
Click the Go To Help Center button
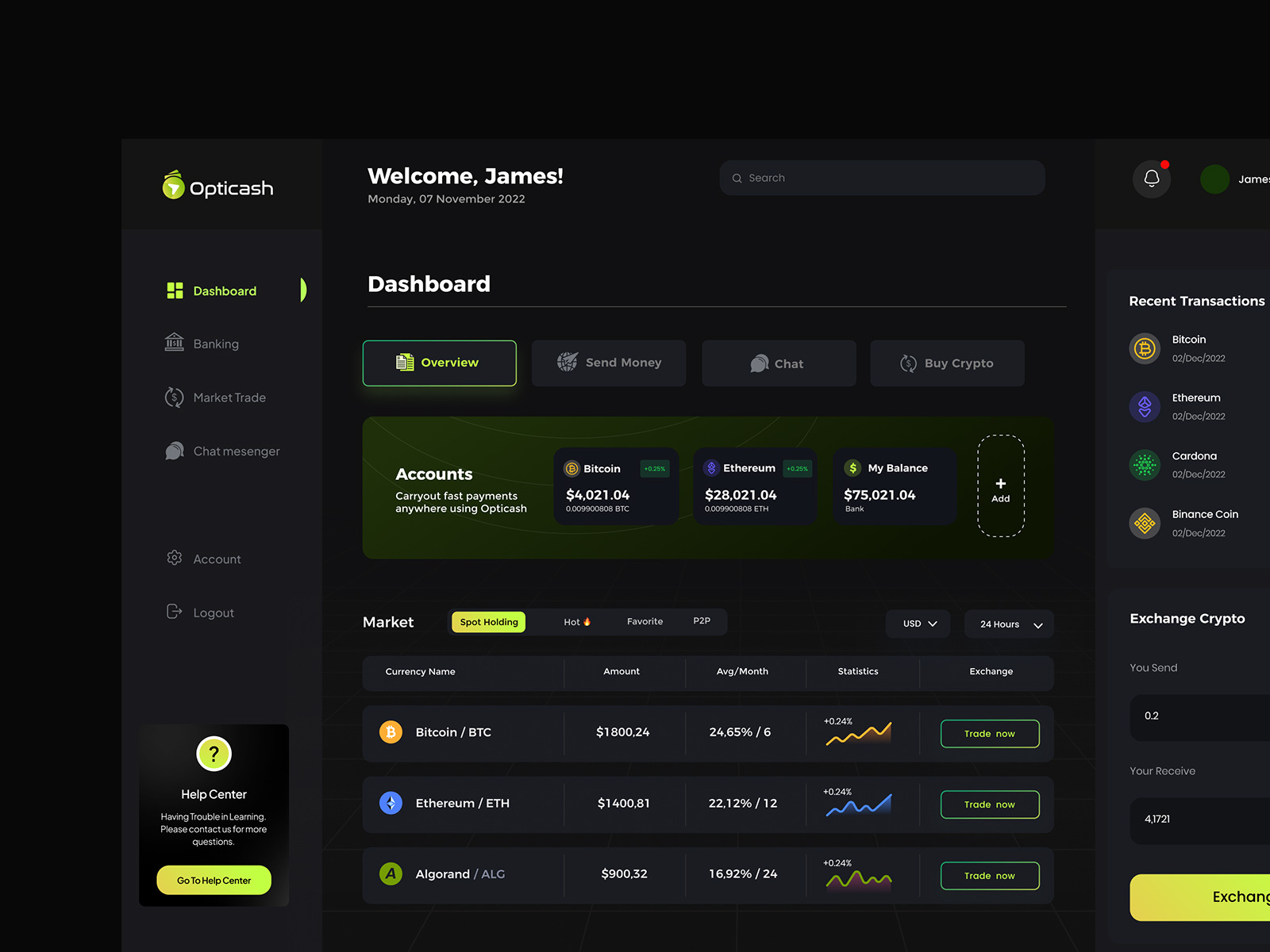coord(214,880)
